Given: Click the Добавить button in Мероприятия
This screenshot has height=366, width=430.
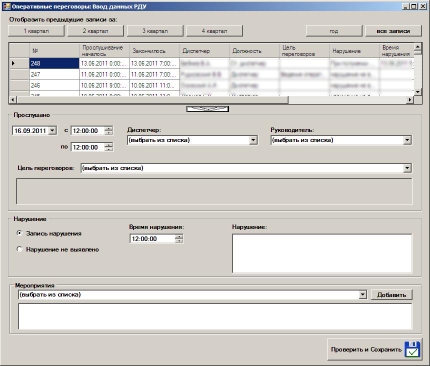Looking at the screenshot, I should (x=392, y=295).
